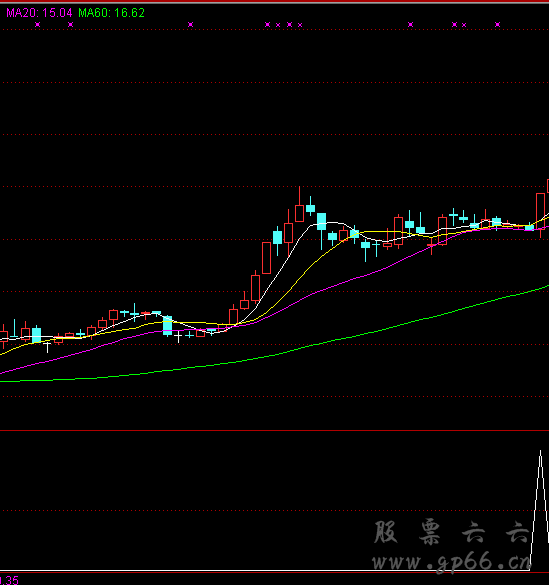Screen dimensions: 549x585
Task: Select the first white cross doji candle
Action: pos(47,347)
